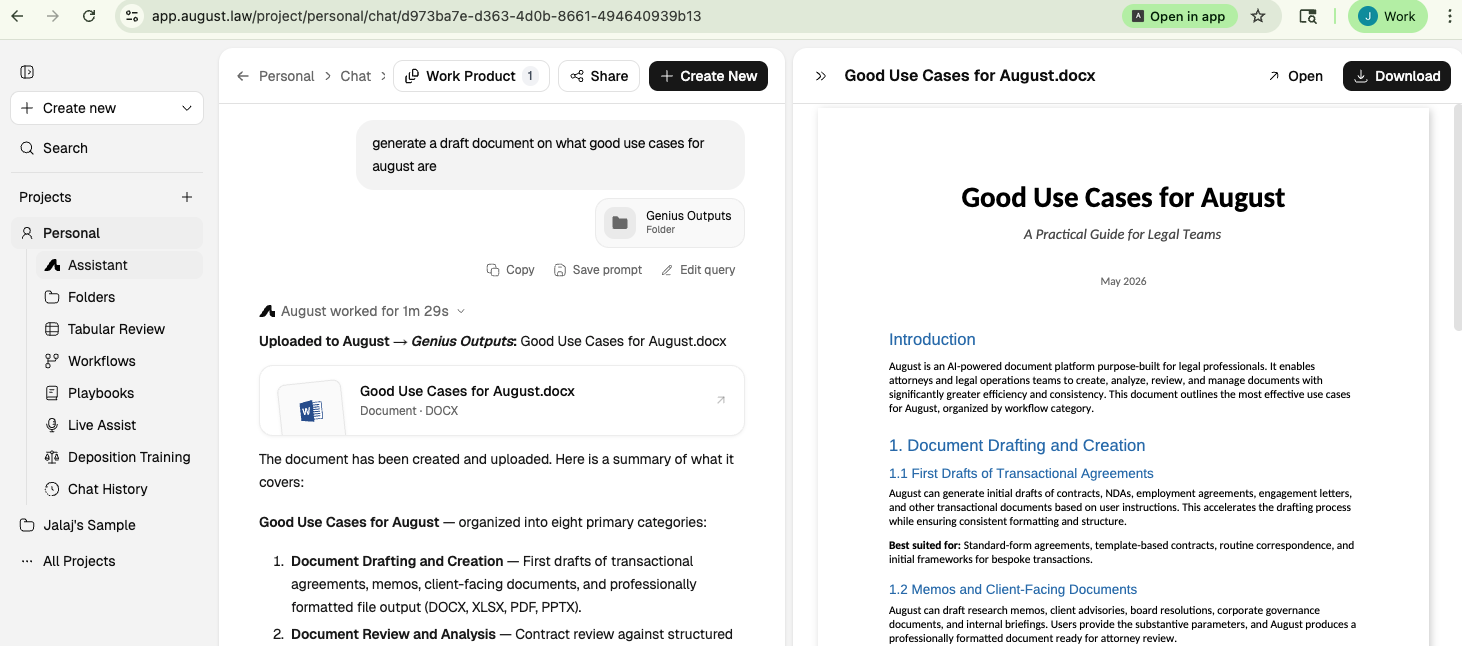Image resolution: width=1462 pixels, height=646 pixels.
Task: Open the Chrome three-dot menu
Action: pos(1449,16)
